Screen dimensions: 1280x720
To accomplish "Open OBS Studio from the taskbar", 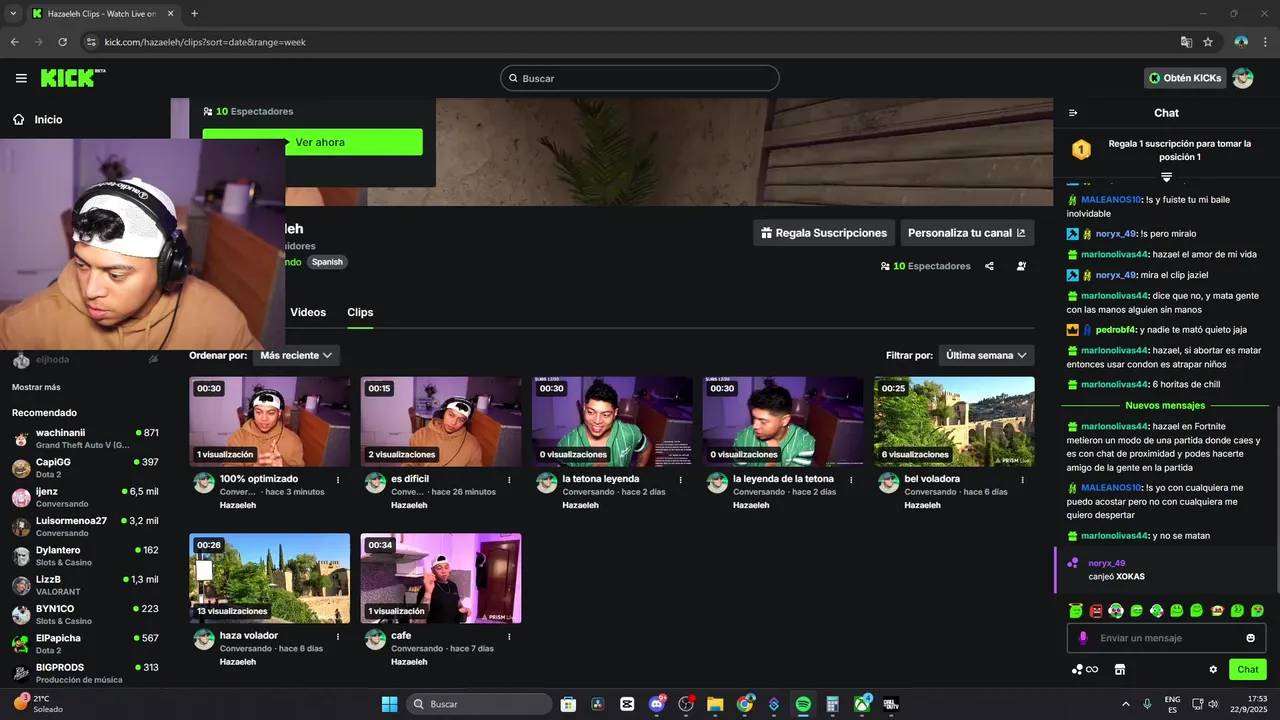I will coord(686,704).
